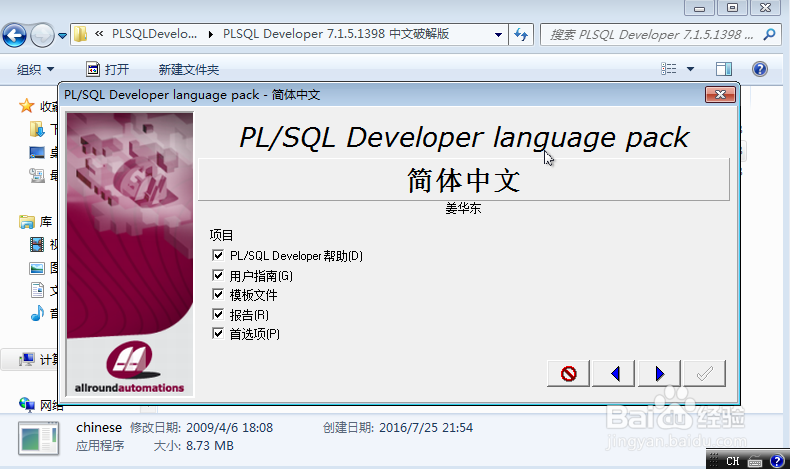Click 新建文件夹 in the toolbar

189,70
